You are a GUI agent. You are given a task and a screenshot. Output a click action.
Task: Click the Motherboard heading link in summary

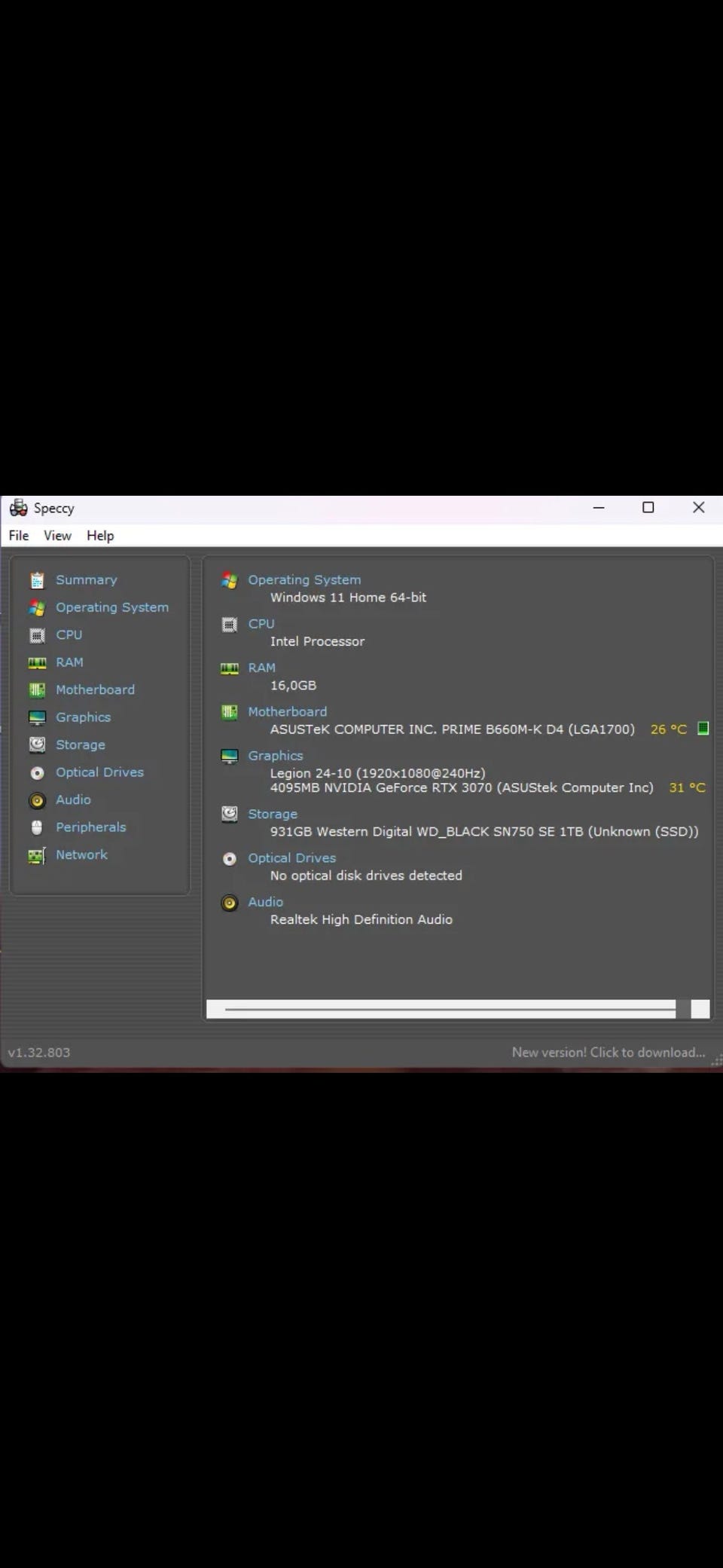288,711
